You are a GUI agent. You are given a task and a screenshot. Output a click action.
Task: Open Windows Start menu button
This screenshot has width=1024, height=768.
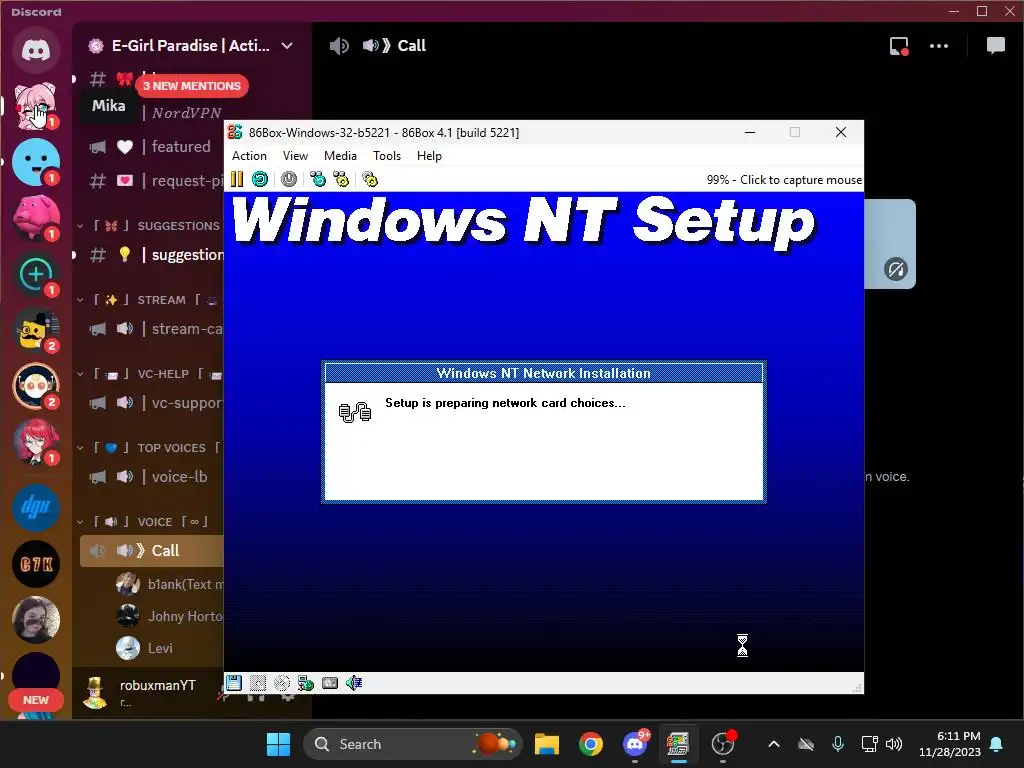click(278, 744)
